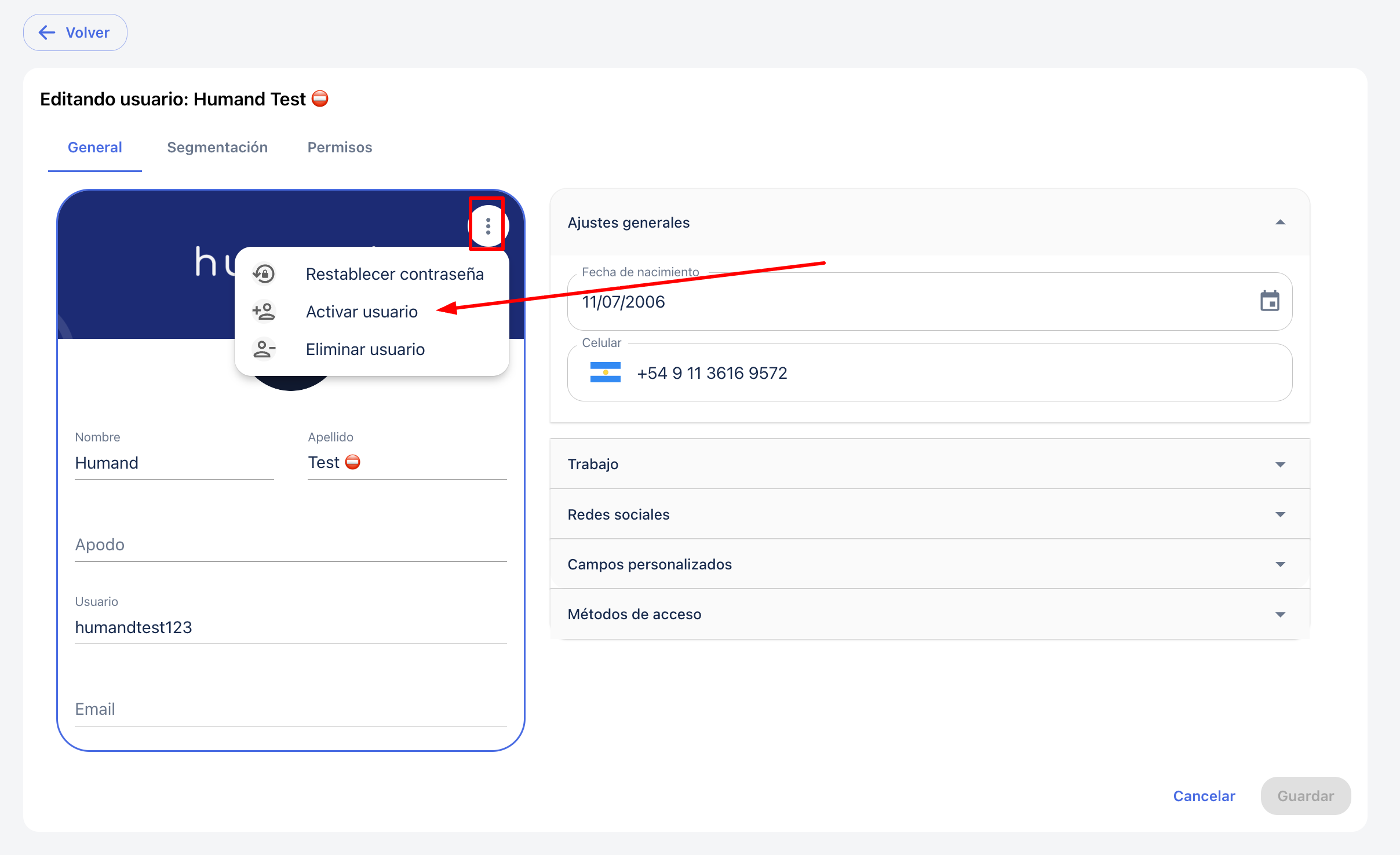Expand the Campos personalizados section
The image size is (1400, 855).
1280,564
